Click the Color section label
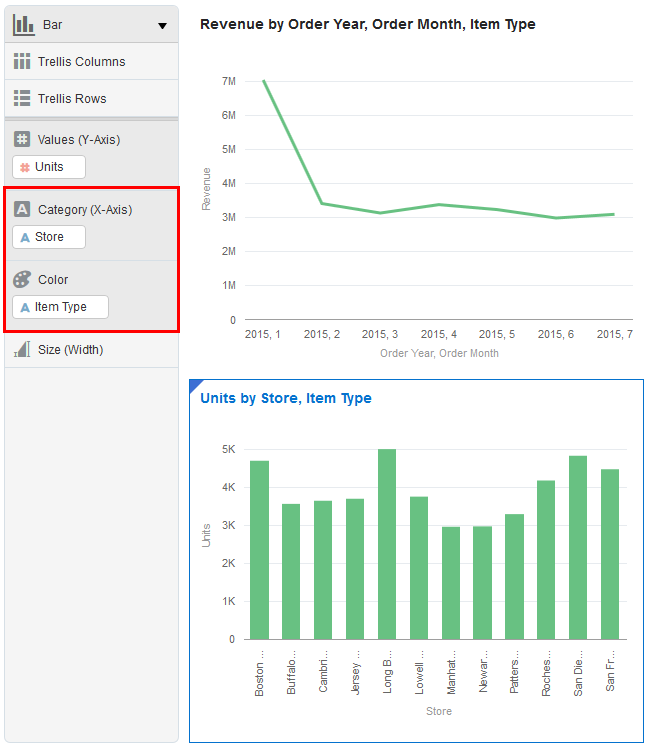This screenshot has height=748, width=648. pos(53,280)
